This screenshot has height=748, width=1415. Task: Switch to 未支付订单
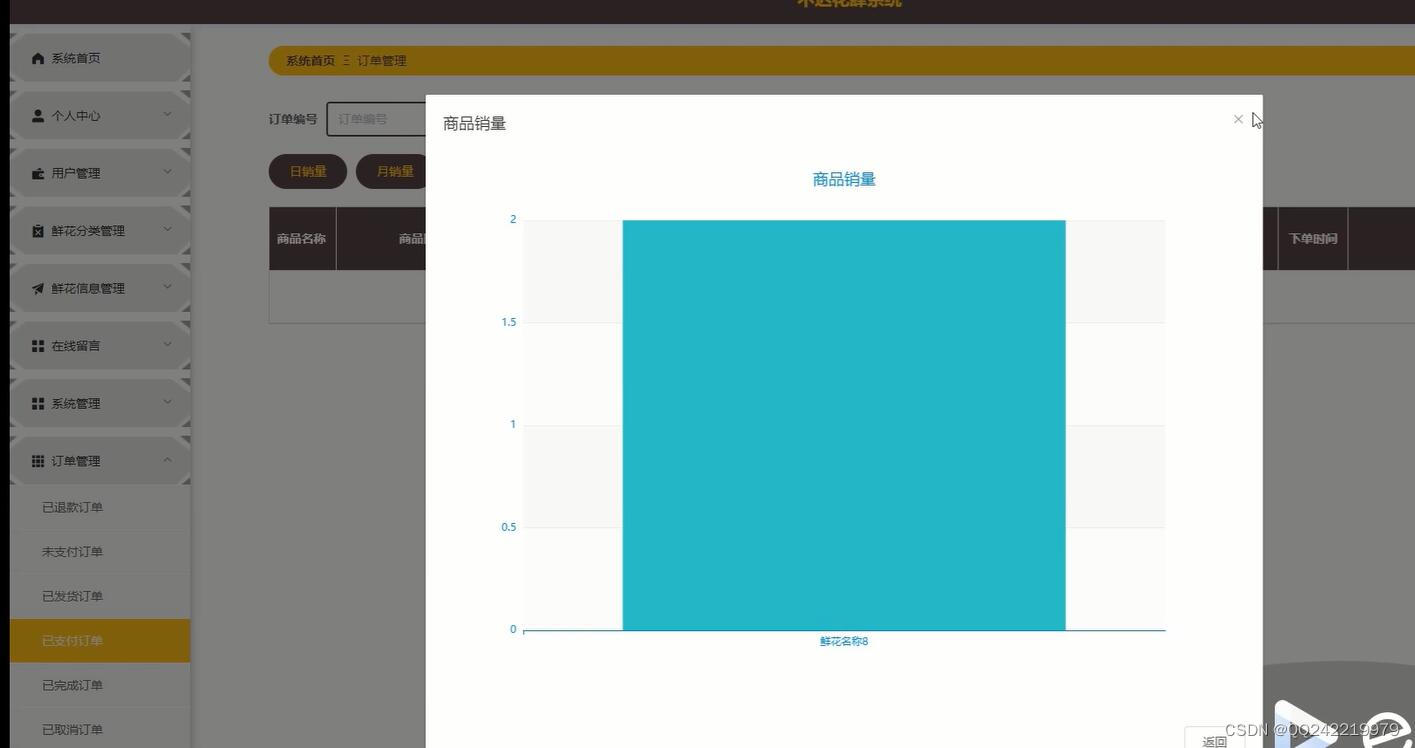coord(71,551)
